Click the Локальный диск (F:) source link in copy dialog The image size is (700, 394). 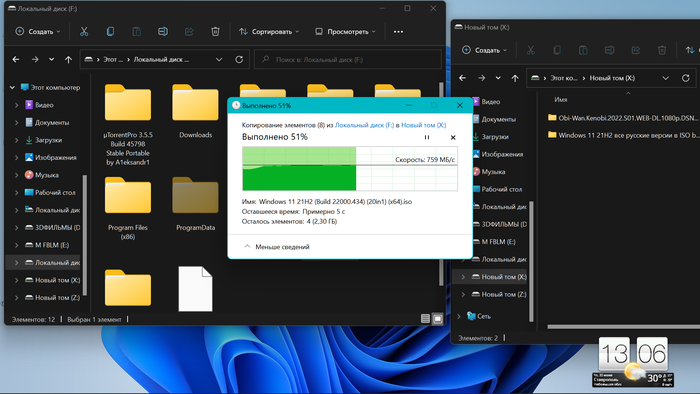click(x=364, y=125)
